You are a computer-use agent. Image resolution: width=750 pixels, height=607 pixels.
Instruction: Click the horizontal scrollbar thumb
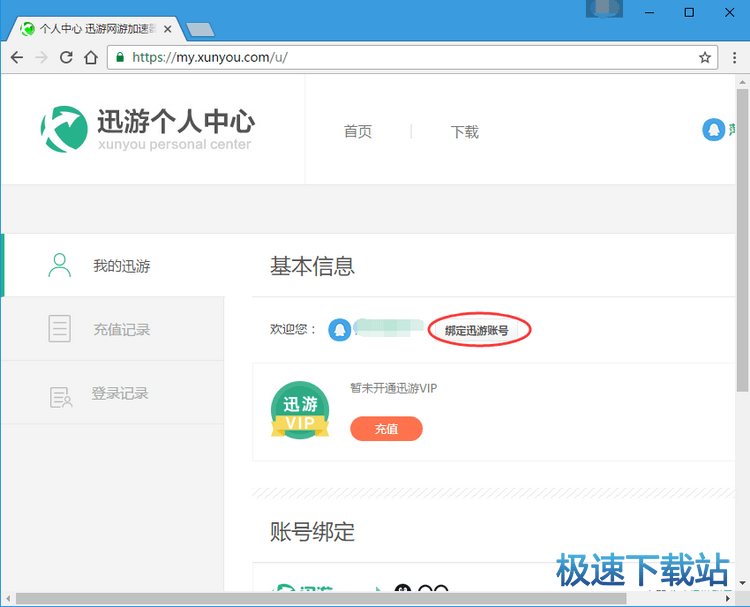click(x=320, y=598)
